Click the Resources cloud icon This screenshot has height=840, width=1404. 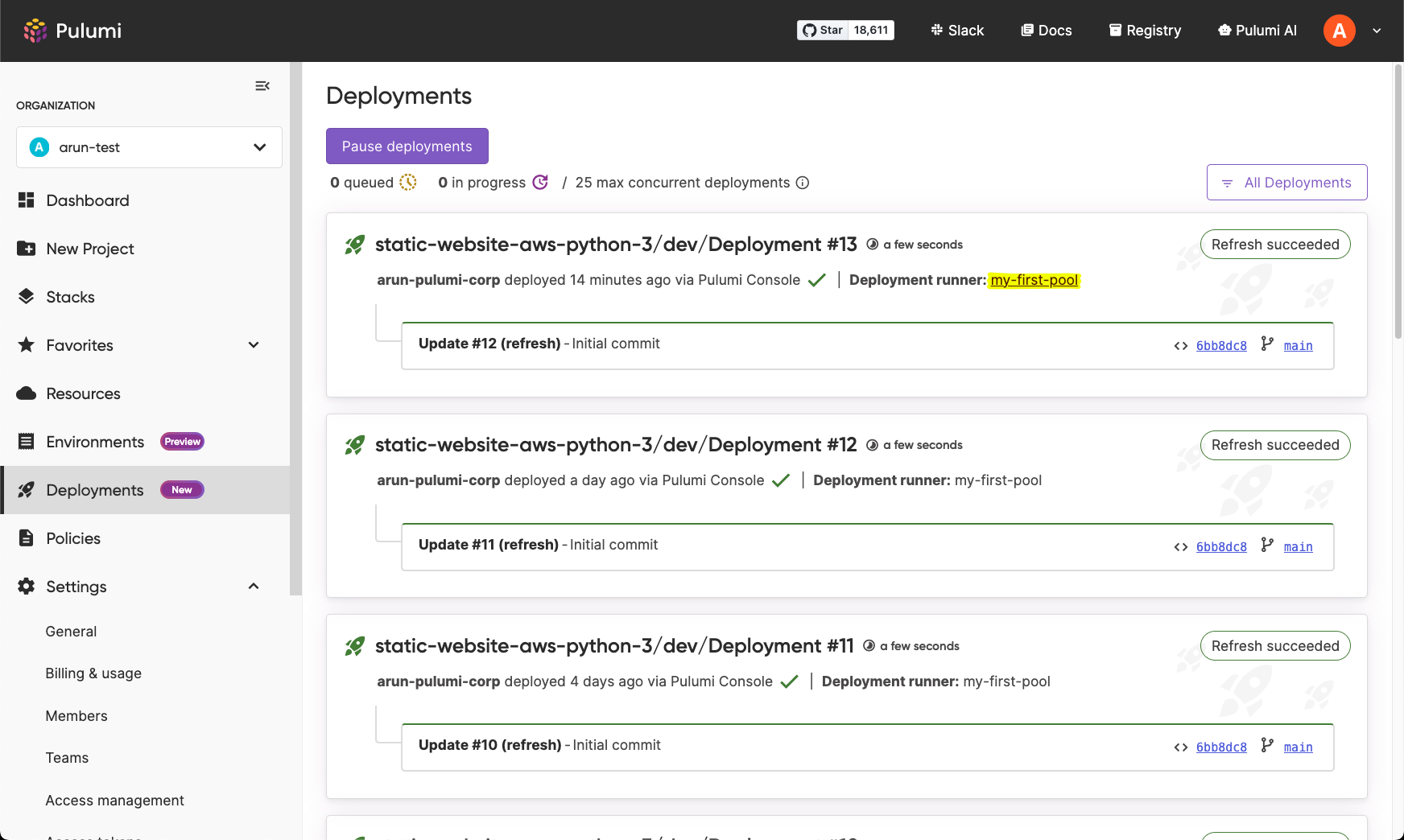[26, 393]
